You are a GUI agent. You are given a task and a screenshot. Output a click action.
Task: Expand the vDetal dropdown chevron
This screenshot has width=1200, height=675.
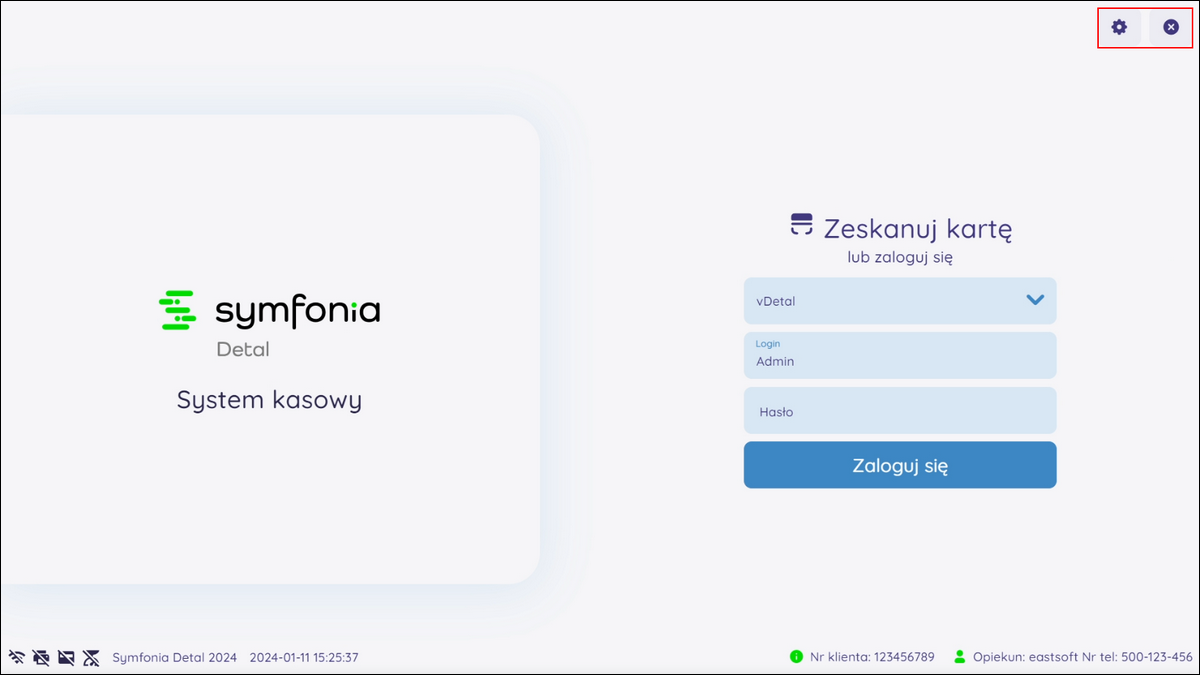(1035, 300)
